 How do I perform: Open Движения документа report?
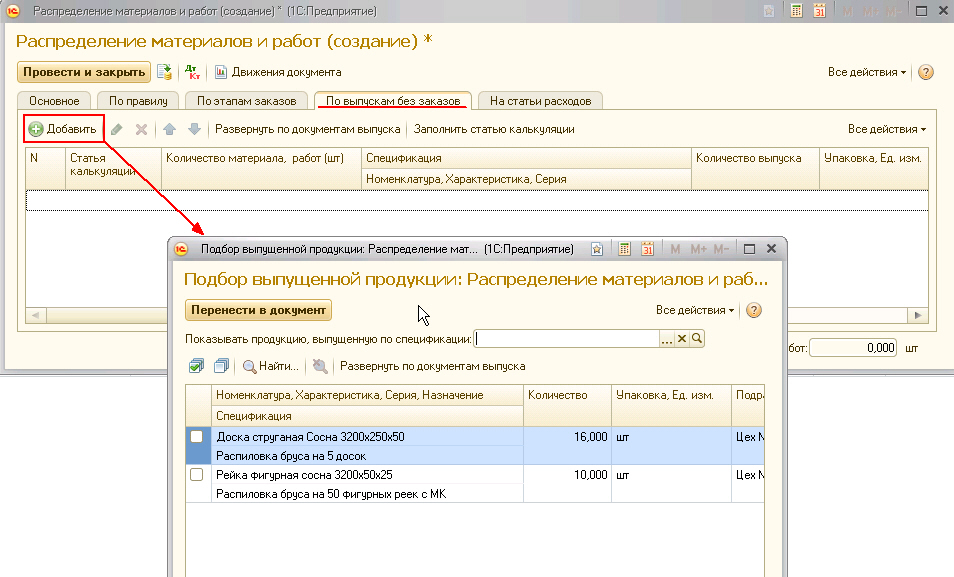(x=278, y=72)
